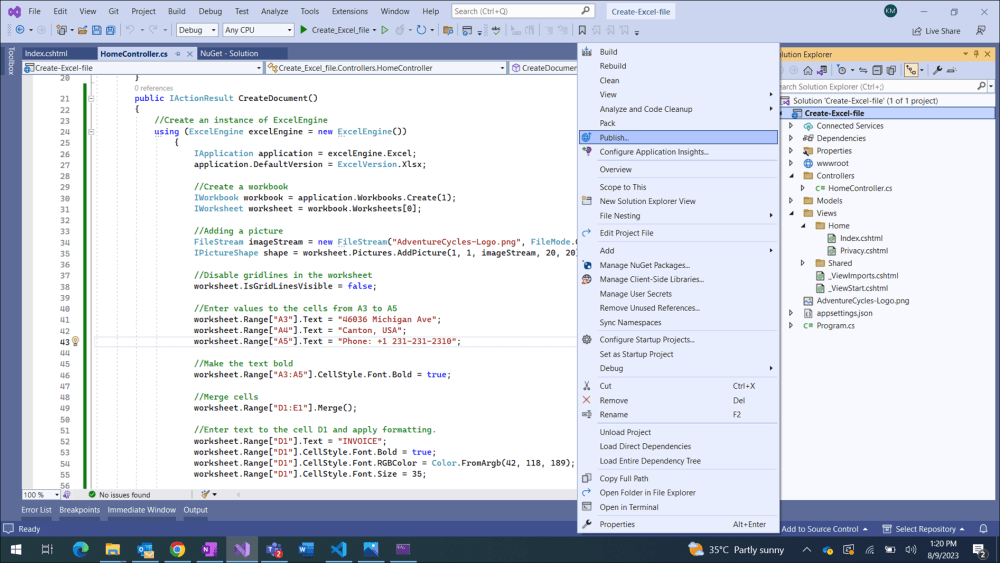Switch to the NuGet - Solution tab

pos(229,53)
